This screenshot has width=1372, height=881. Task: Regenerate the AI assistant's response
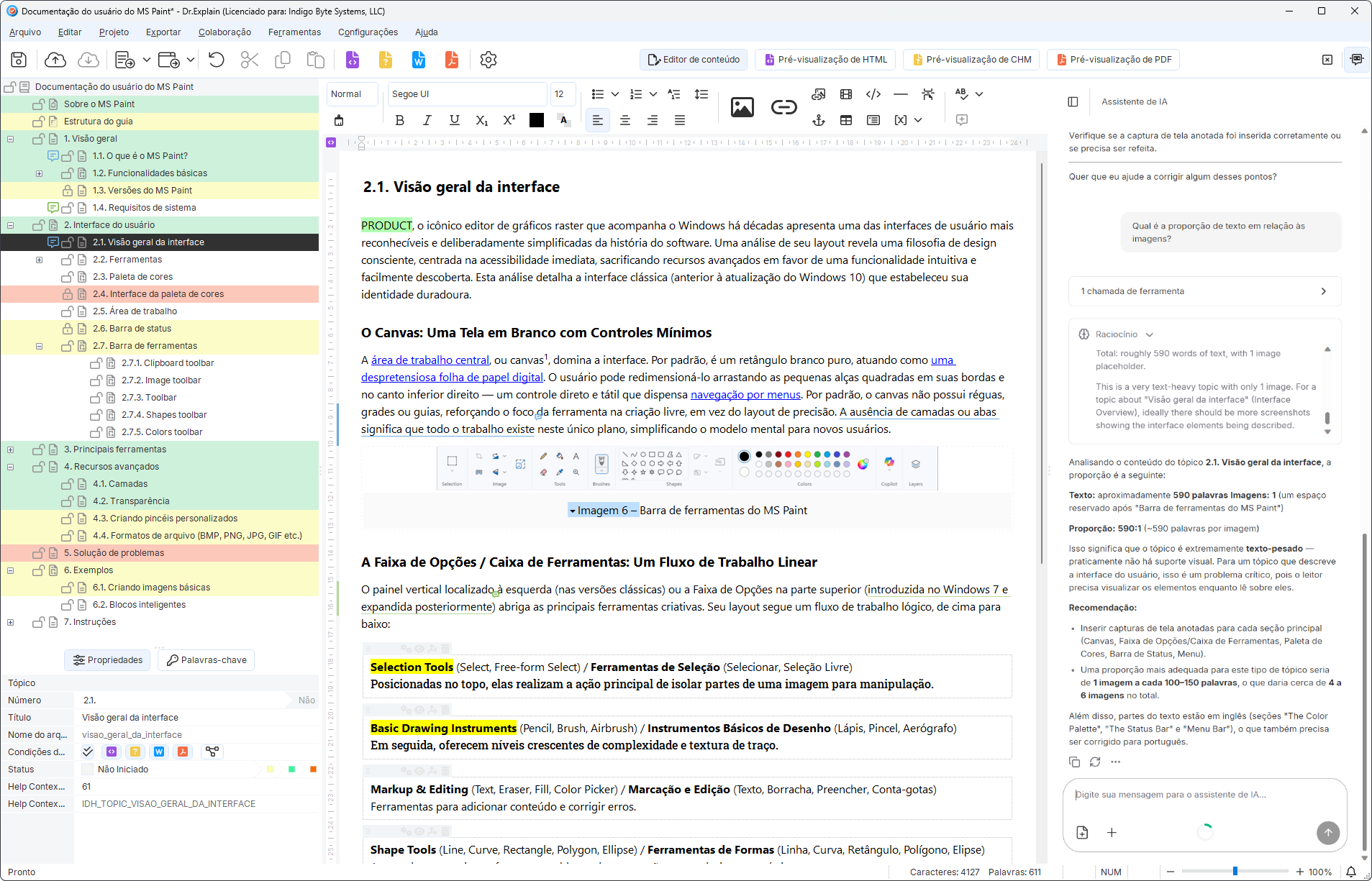[1095, 762]
